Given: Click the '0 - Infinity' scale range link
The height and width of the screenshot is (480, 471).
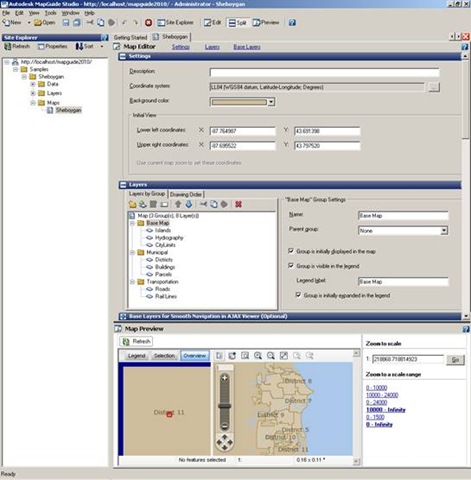Looking at the screenshot, I should [x=379, y=424].
